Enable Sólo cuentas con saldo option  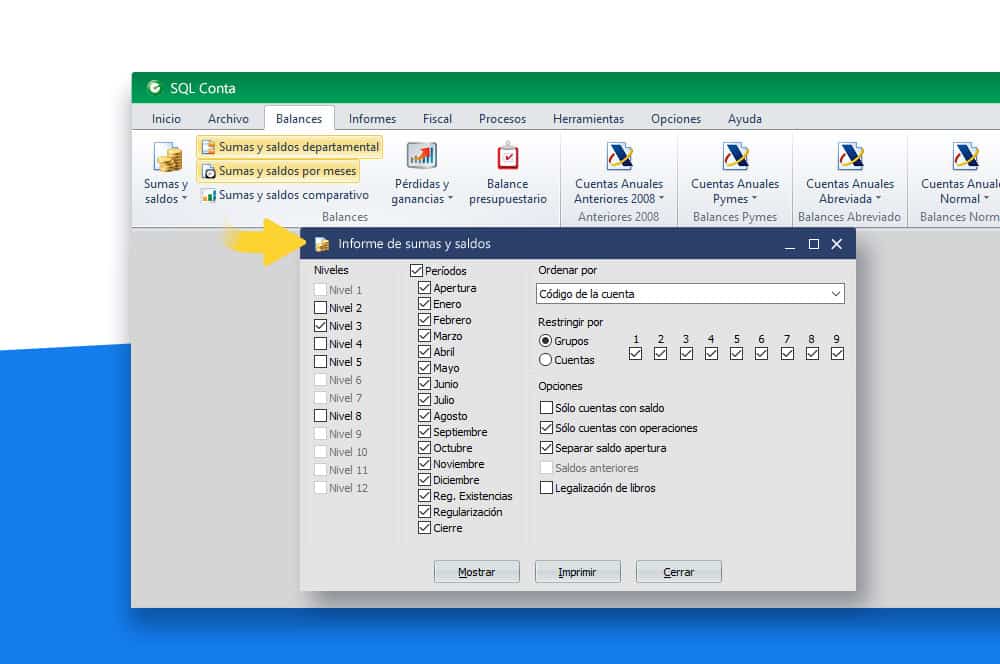[546, 408]
